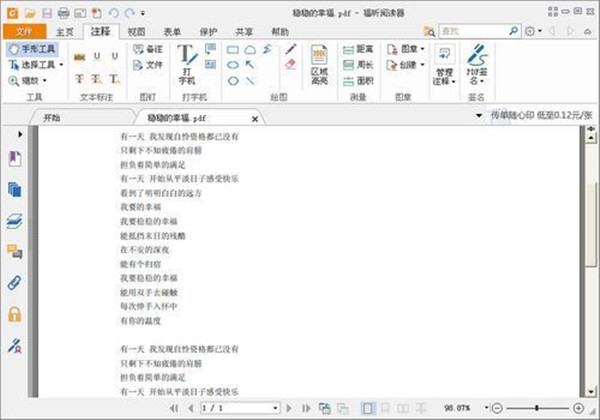The height and width of the screenshot is (420, 600).
Task: Open the advanced folder search icon
Action: click(429, 32)
